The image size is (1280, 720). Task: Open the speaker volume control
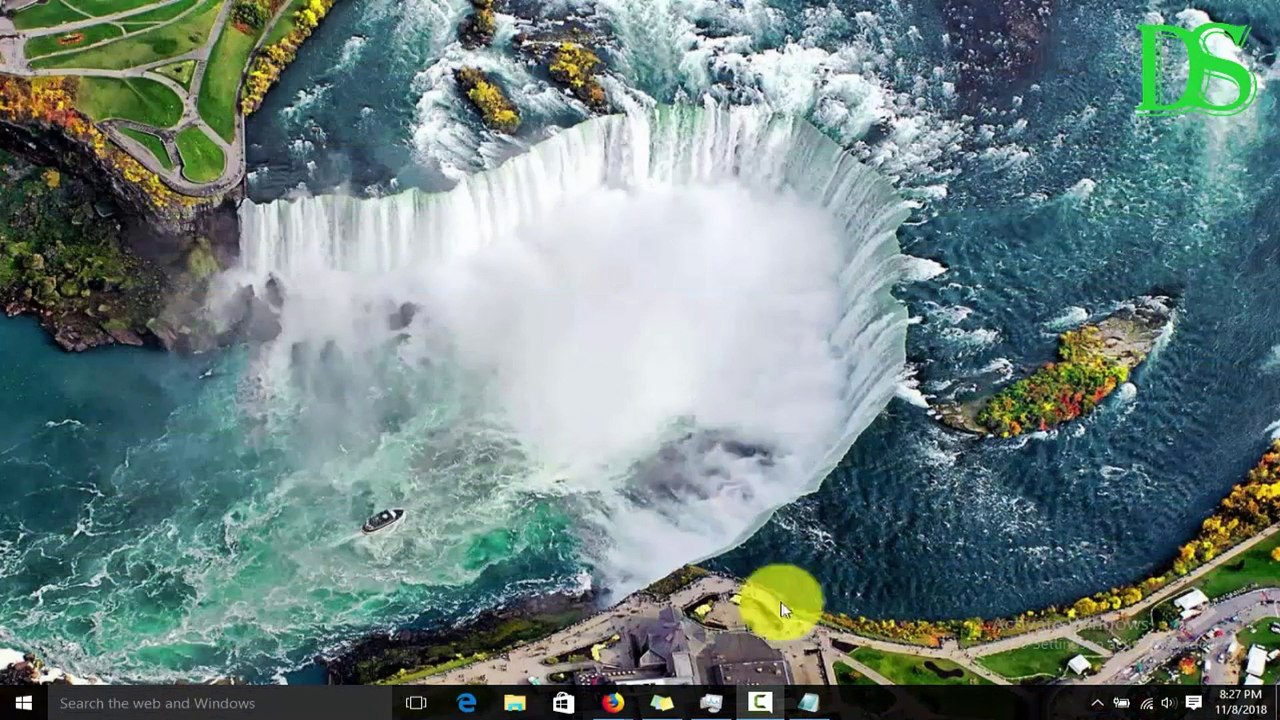point(1168,703)
